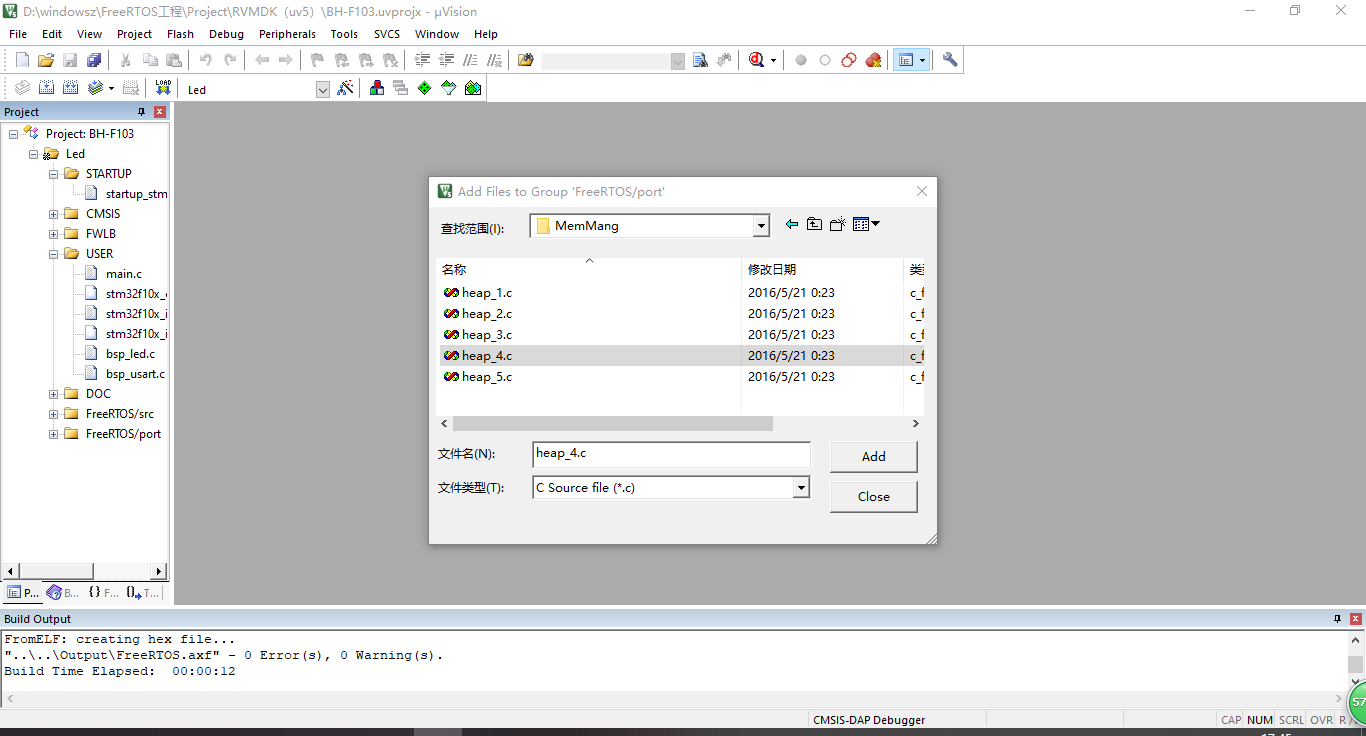Build the current target
Viewport: 1366px width, 736px height.
tap(46, 88)
